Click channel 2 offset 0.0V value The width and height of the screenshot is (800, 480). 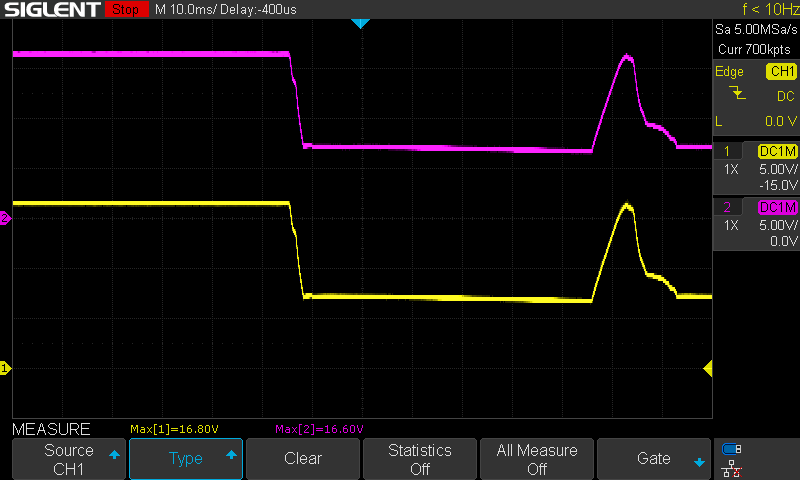click(x=784, y=241)
